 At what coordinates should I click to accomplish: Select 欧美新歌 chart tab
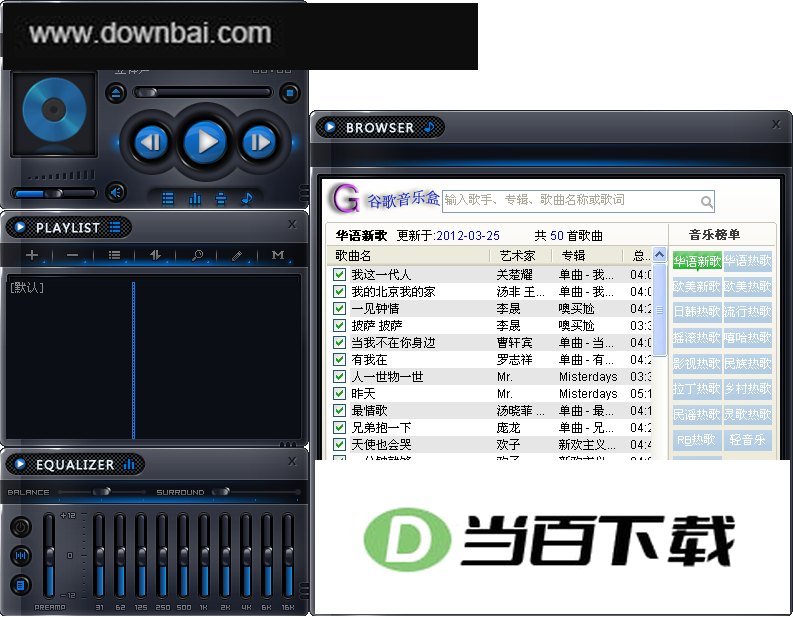click(x=697, y=286)
